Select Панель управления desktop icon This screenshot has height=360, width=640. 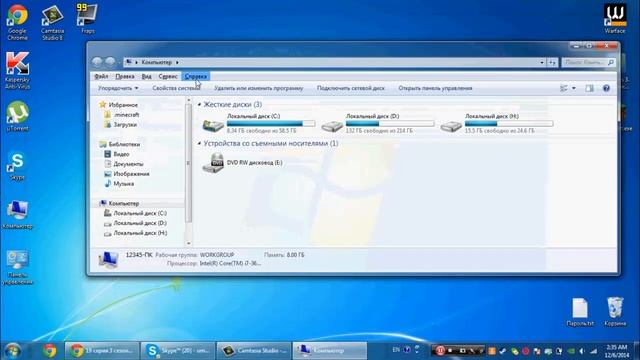[x=17, y=267]
